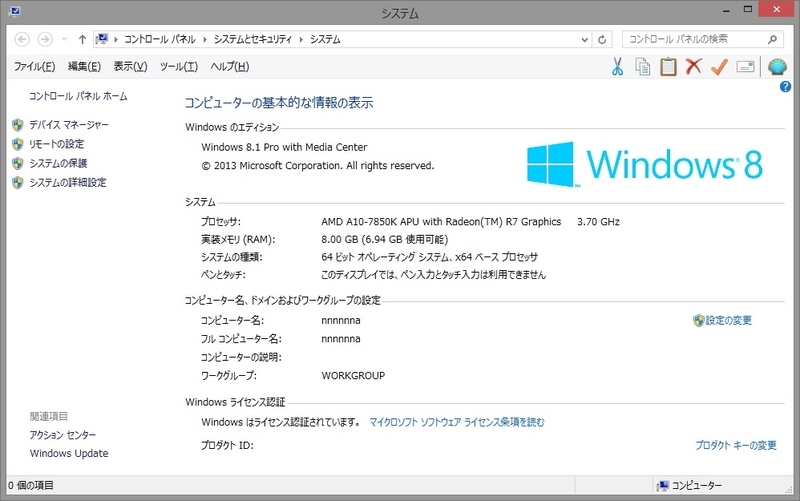The image size is (800, 501).
Task: Go up one level with the Up arrow
Action: click(x=82, y=39)
